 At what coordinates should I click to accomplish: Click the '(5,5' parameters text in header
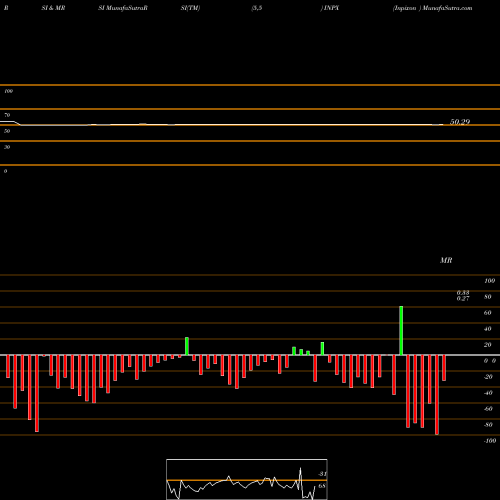(x=257, y=8)
